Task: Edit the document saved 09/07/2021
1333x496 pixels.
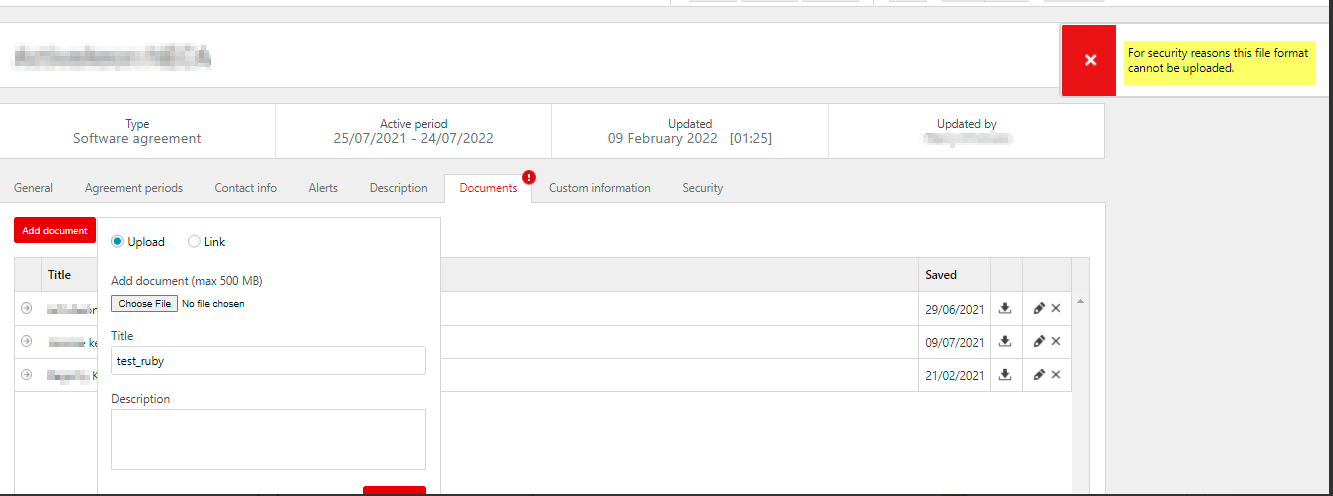Action: [1039, 342]
